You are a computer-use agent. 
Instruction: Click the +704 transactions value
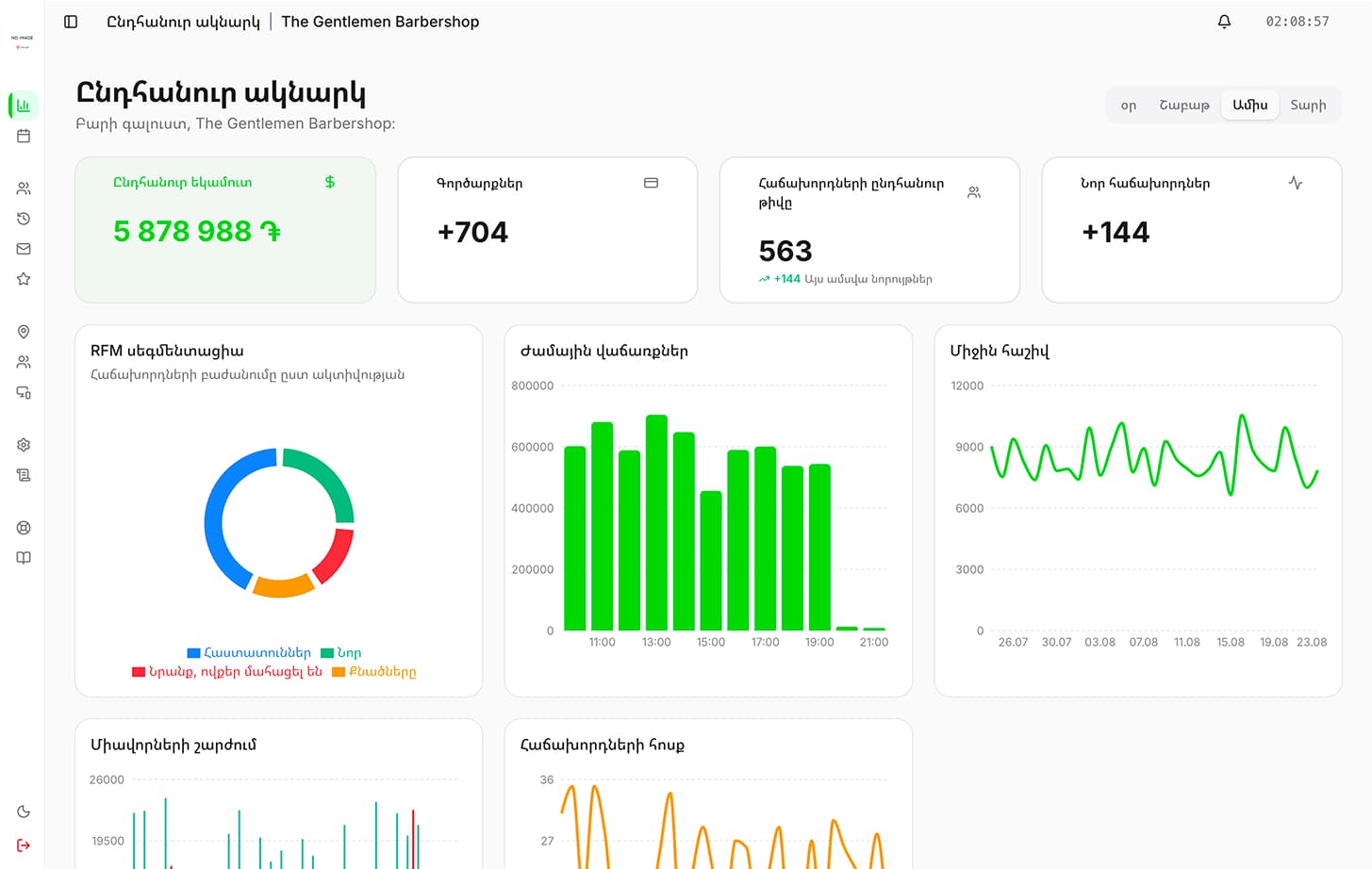(472, 232)
